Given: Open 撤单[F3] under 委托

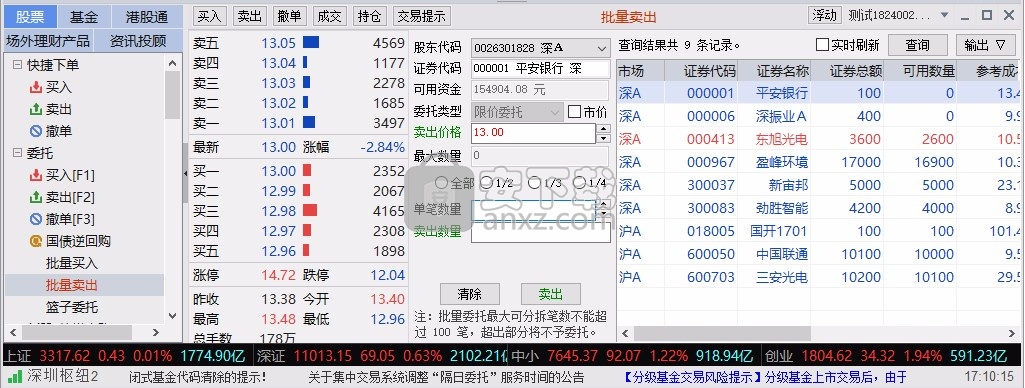Looking at the screenshot, I should point(63,219).
